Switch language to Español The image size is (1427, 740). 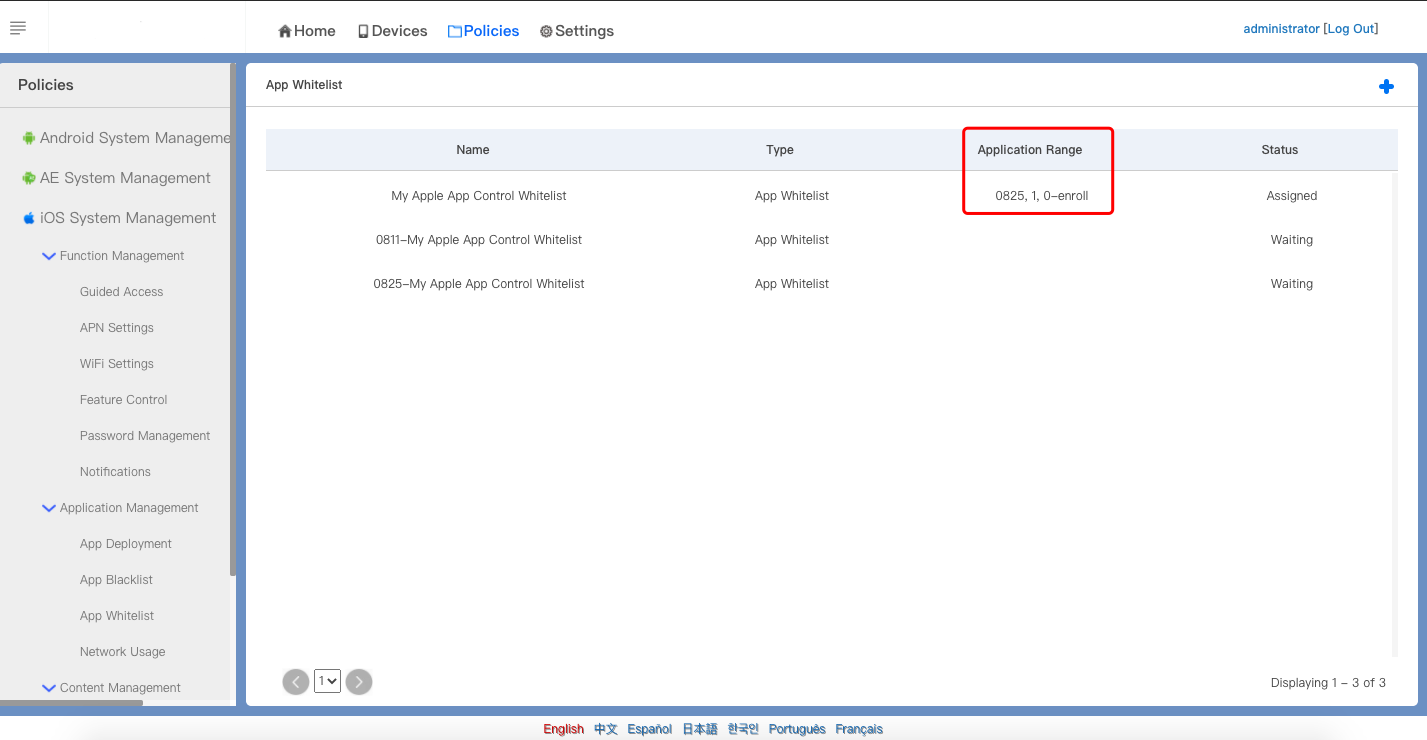coord(649,729)
